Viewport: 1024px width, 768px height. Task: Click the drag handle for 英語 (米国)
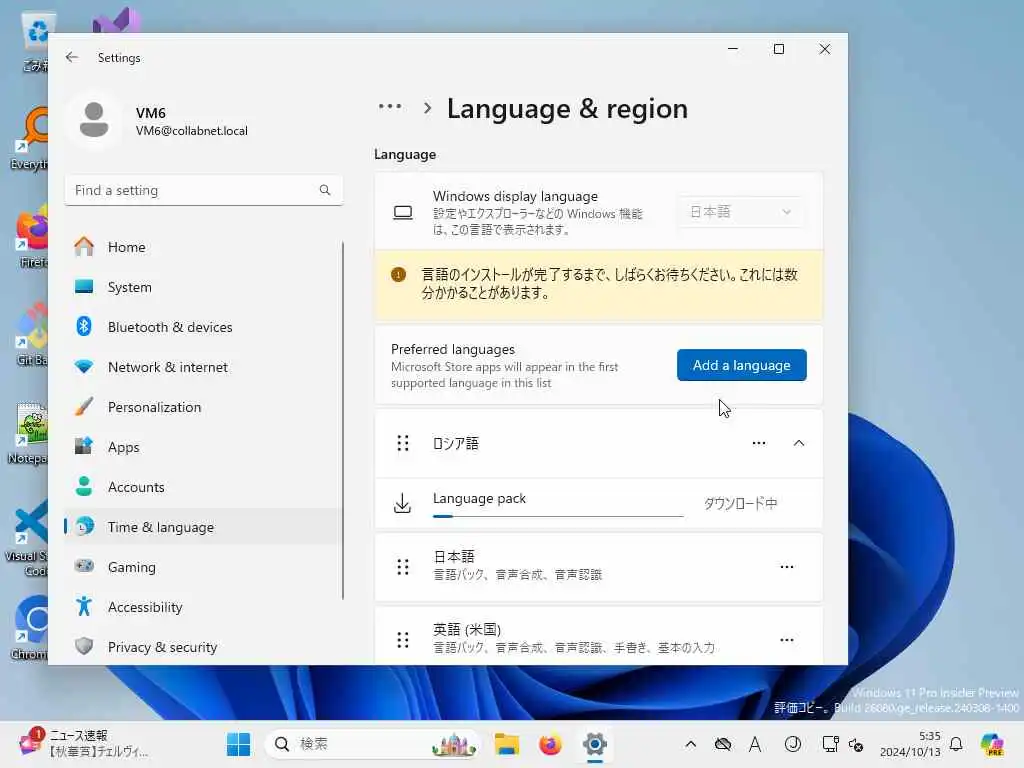pyautogui.click(x=403, y=640)
